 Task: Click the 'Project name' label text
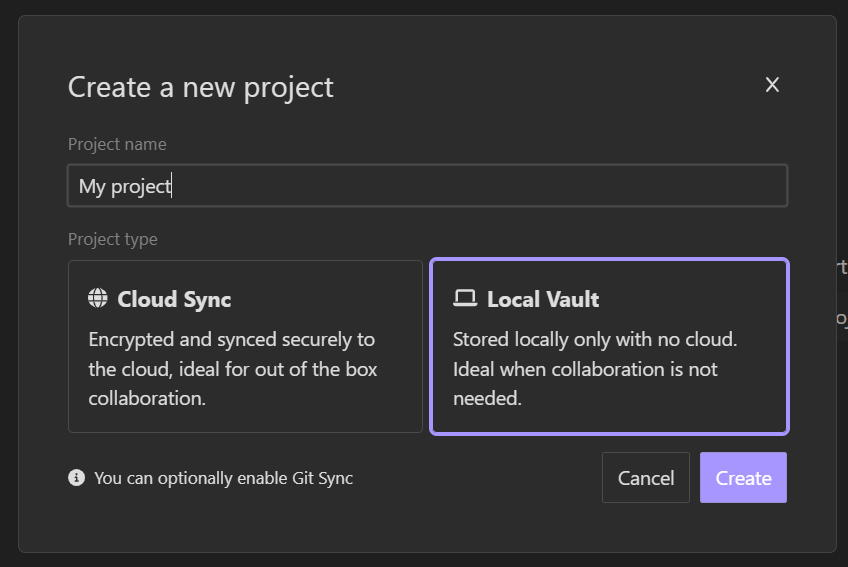point(117,144)
